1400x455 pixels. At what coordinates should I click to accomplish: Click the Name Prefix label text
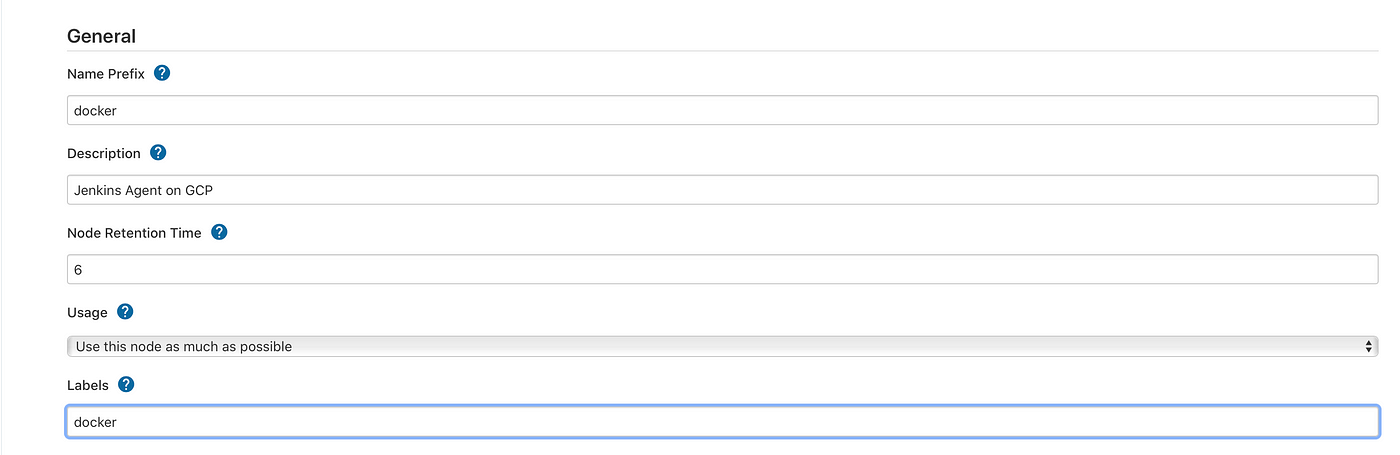point(106,74)
